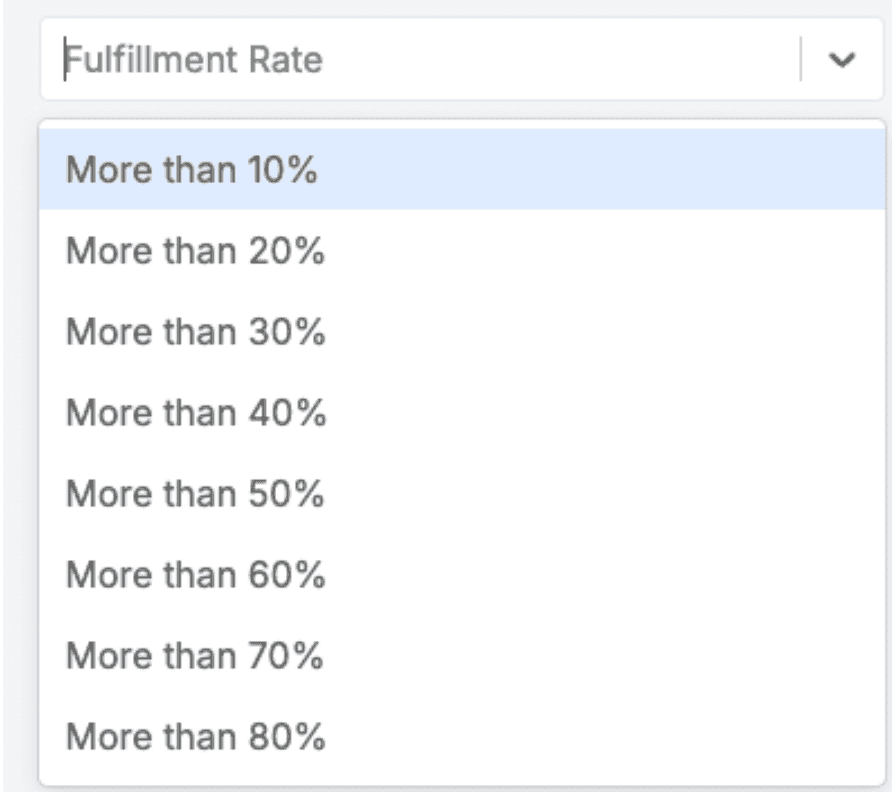Choose "More than 30%" from the list
The width and height of the screenshot is (892, 792).
[195, 332]
